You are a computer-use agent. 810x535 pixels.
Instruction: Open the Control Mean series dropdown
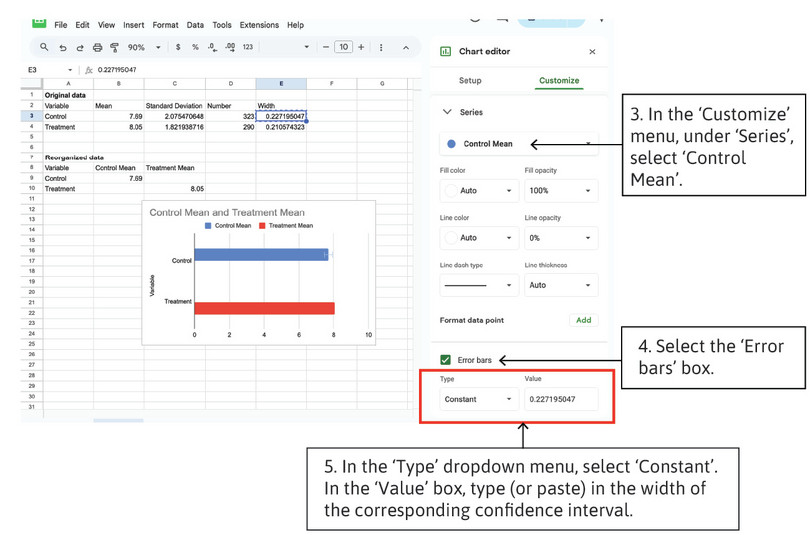(x=519, y=144)
